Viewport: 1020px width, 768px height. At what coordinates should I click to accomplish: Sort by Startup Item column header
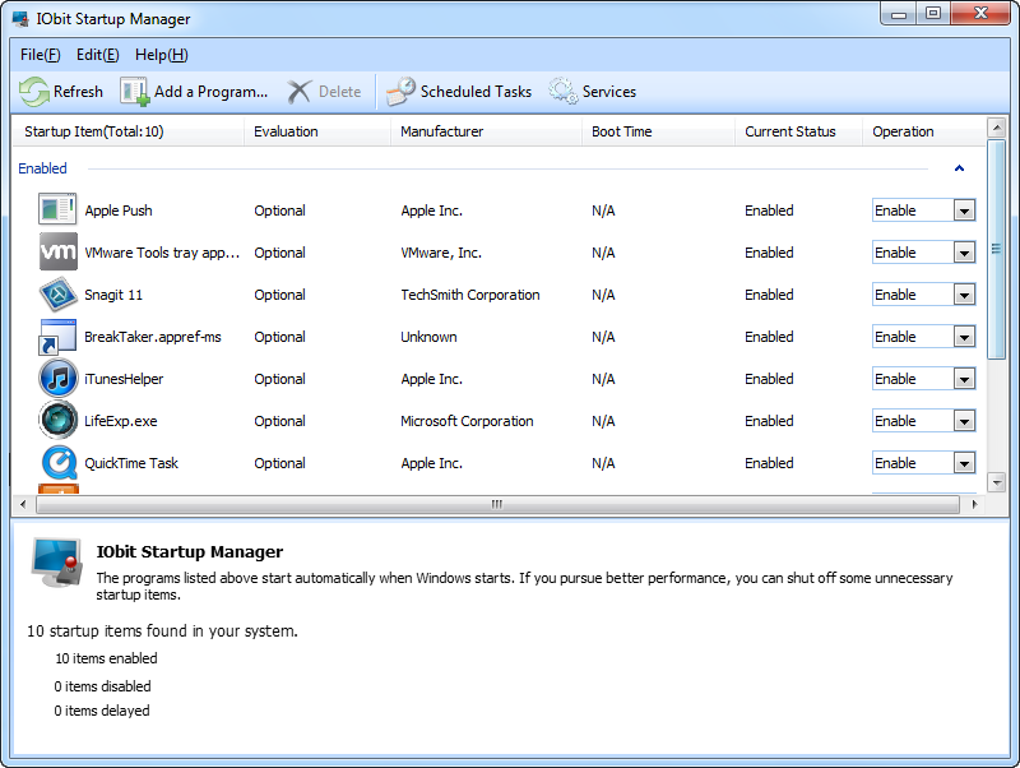coord(128,131)
